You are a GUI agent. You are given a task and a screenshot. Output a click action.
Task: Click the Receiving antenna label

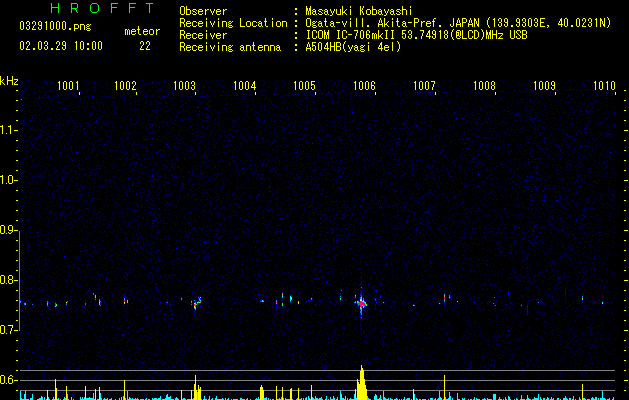[230, 47]
